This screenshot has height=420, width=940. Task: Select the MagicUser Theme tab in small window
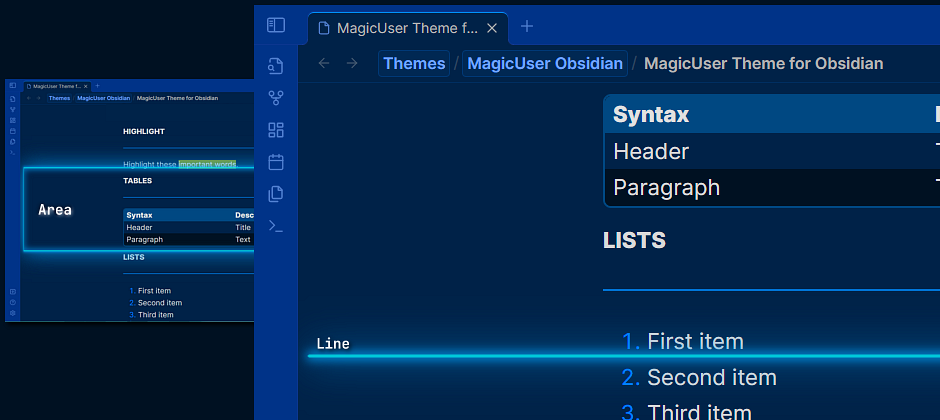click(57, 86)
